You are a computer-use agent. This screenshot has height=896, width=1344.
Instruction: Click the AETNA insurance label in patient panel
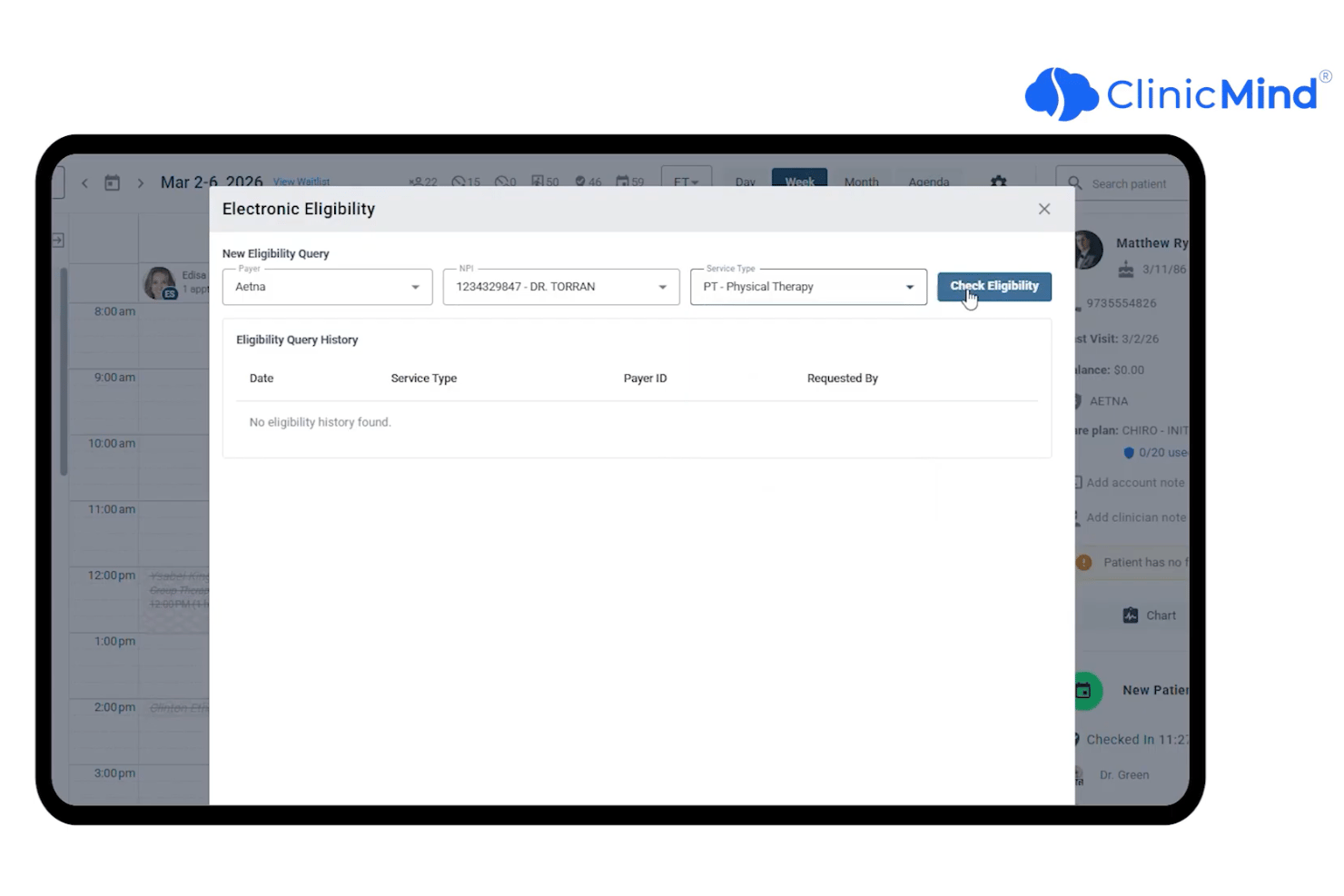point(1109,401)
